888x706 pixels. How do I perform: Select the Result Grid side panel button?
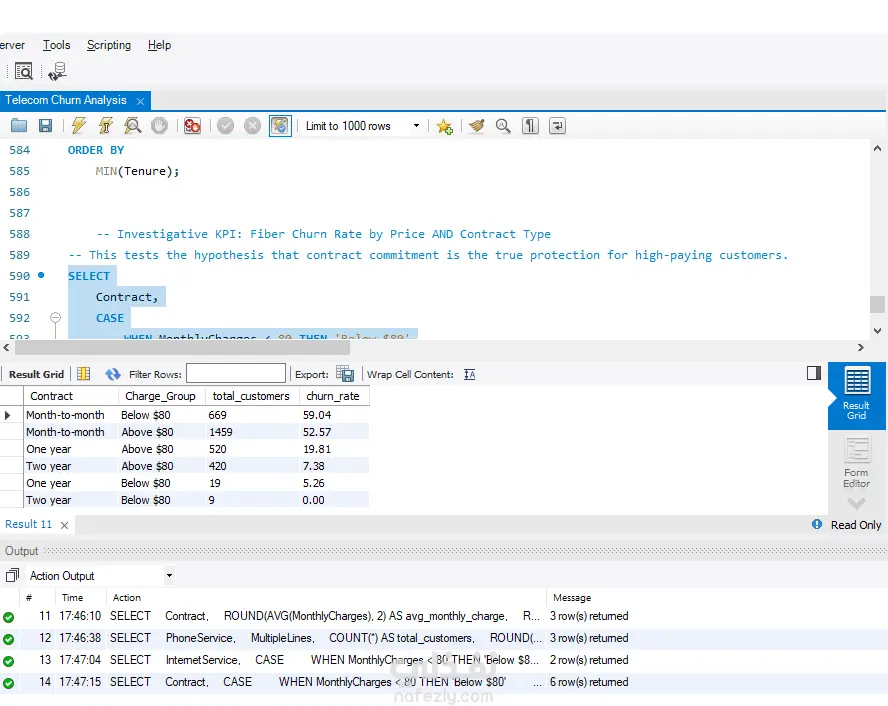tap(857, 395)
